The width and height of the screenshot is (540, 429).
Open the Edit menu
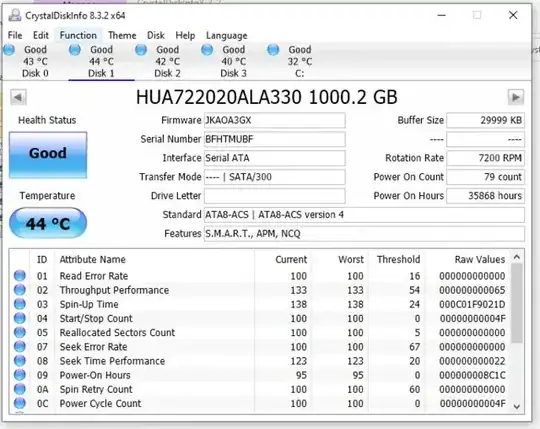coord(41,35)
